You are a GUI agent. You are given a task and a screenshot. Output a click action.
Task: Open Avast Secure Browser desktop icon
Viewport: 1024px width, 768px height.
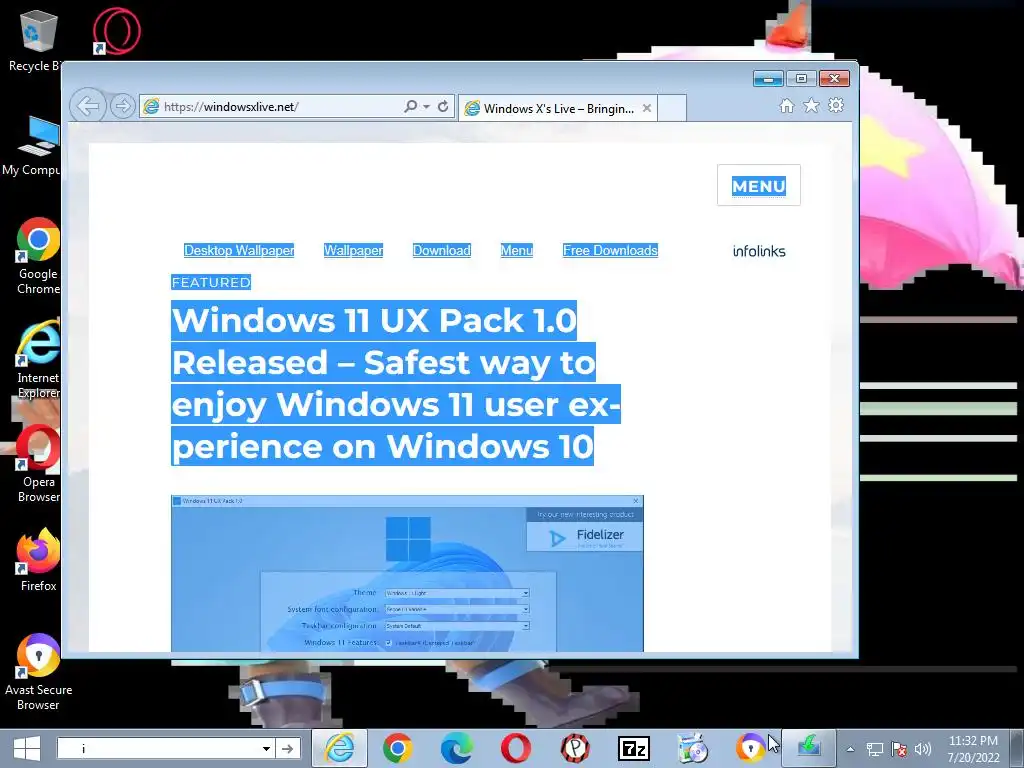pyautogui.click(x=38, y=672)
